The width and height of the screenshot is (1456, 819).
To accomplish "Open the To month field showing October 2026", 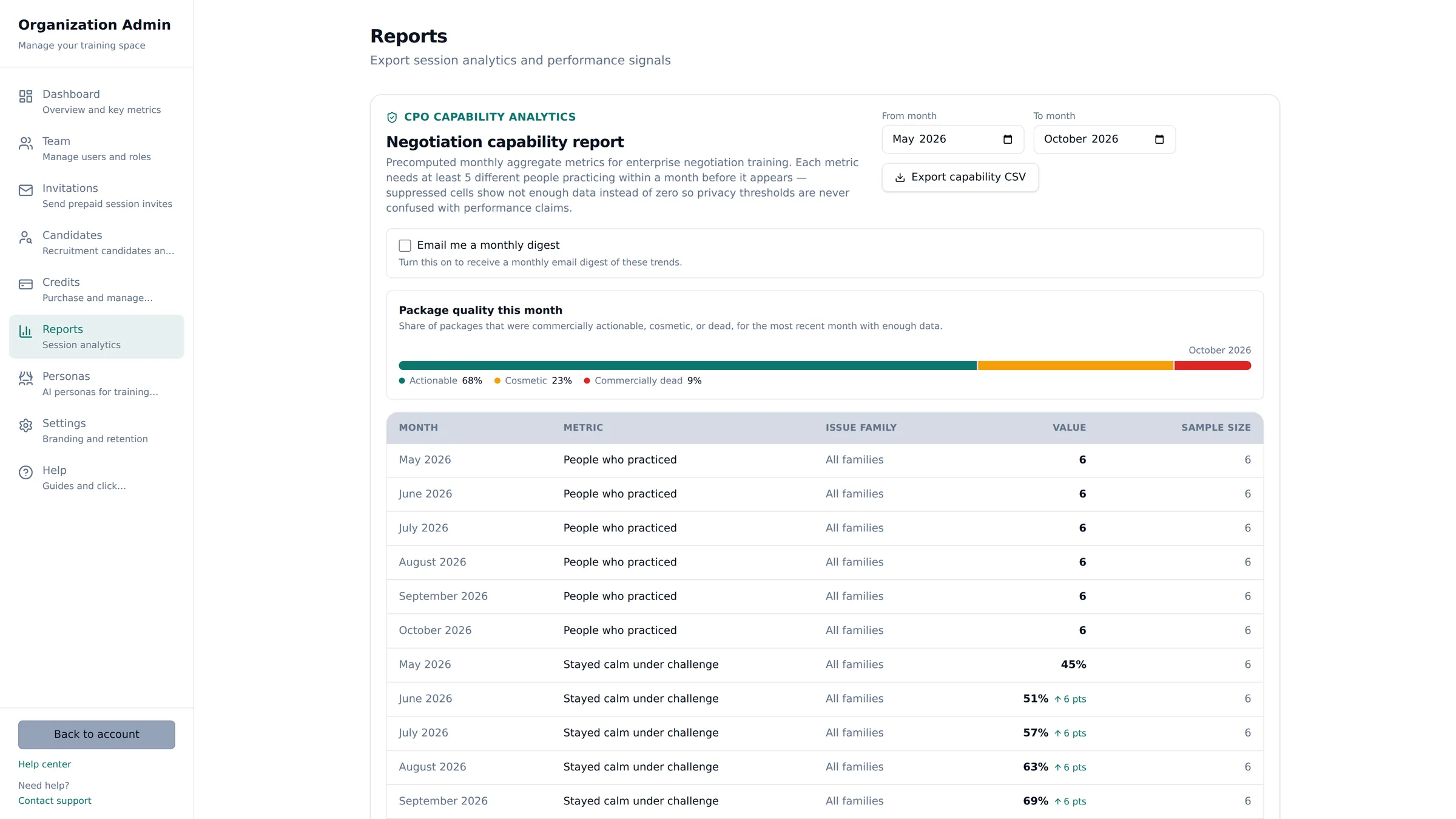I will [x=1104, y=140].
